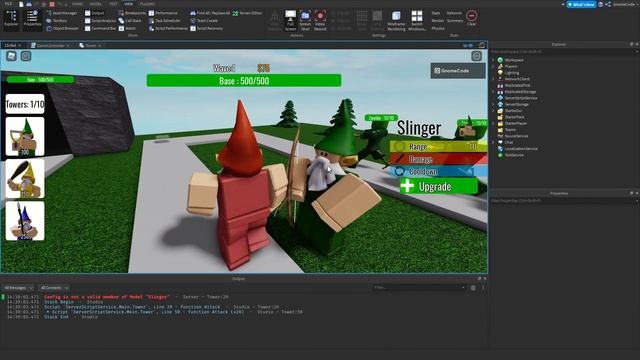Image resolution: width=640 pixels, height=360 pixels.
Task: Open the FILE menu
Action: (x=8, y=4)
